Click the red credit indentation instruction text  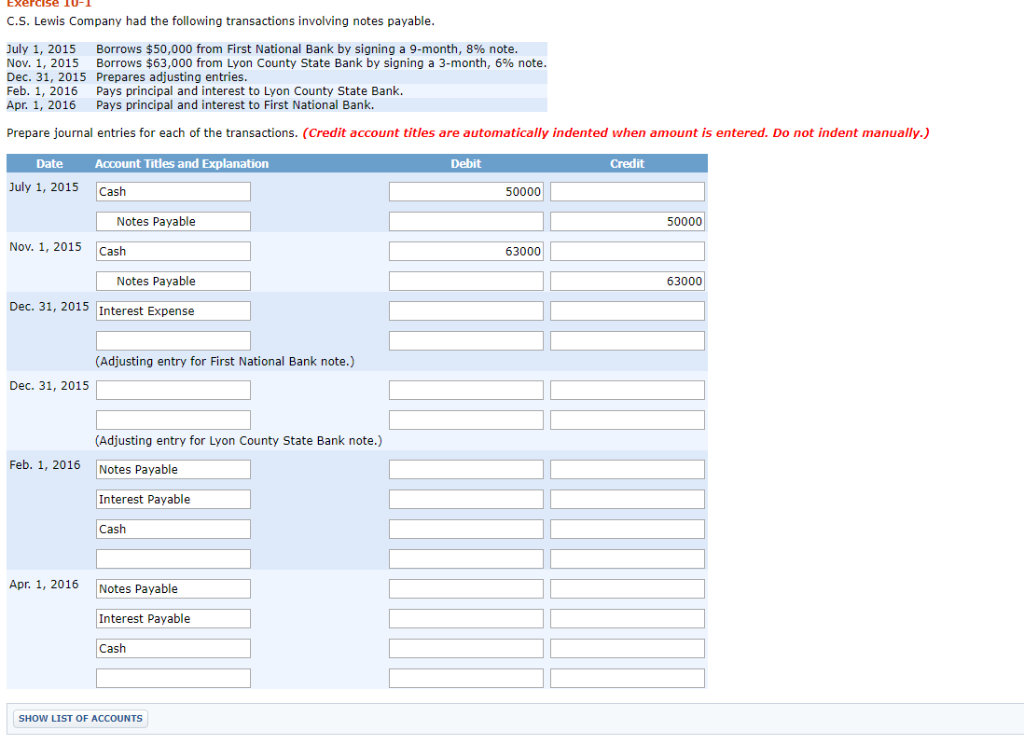pyautogui.click(x=616, y=133)
